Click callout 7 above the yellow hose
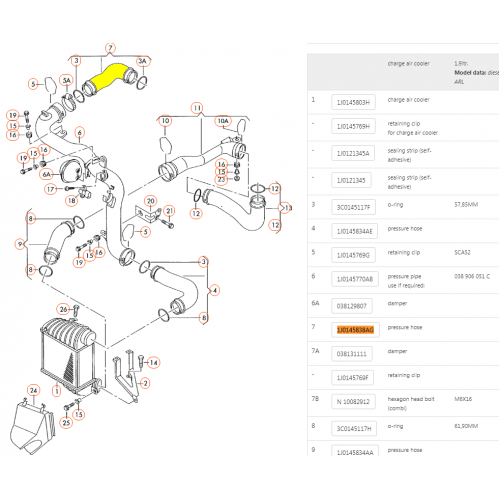The image size is (500, 500). [110, 48]
